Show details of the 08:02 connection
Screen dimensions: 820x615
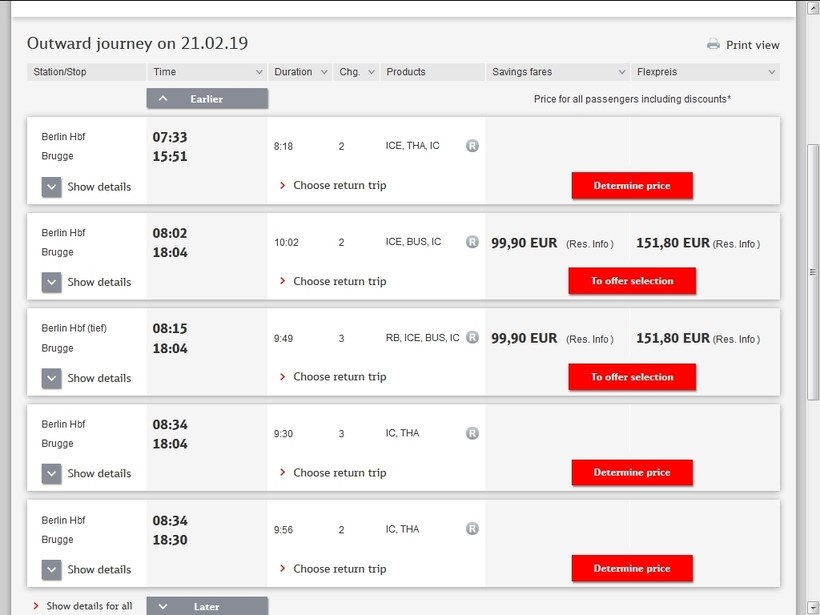click(52, 282)
